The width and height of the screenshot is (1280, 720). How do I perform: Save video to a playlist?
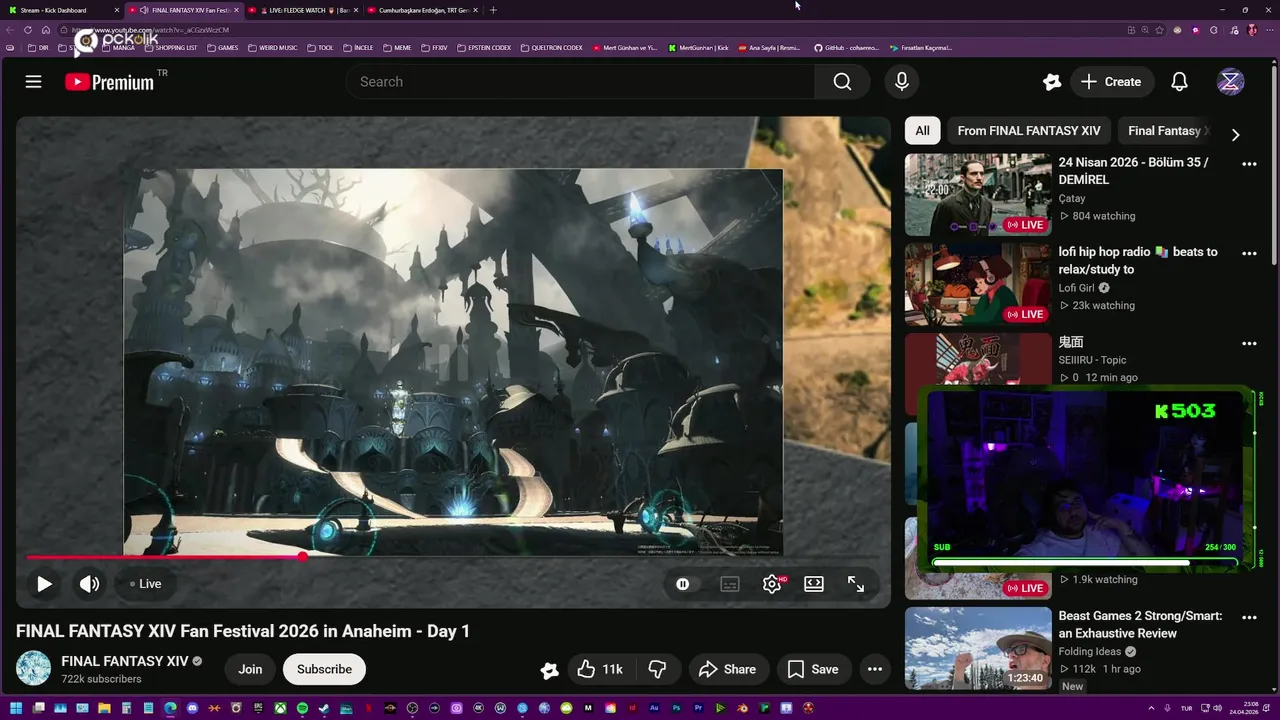coord(813,669)
